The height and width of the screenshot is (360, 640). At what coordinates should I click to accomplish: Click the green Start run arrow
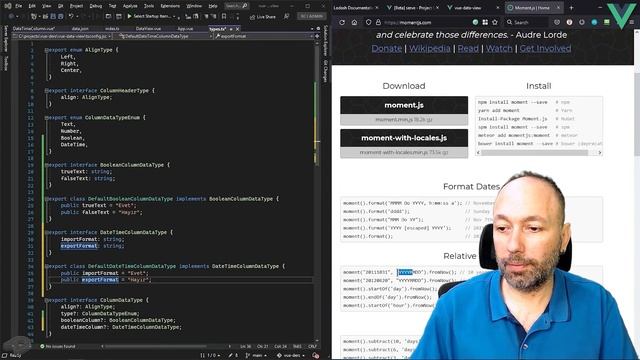pyautogui.click(x=129, y=16)
